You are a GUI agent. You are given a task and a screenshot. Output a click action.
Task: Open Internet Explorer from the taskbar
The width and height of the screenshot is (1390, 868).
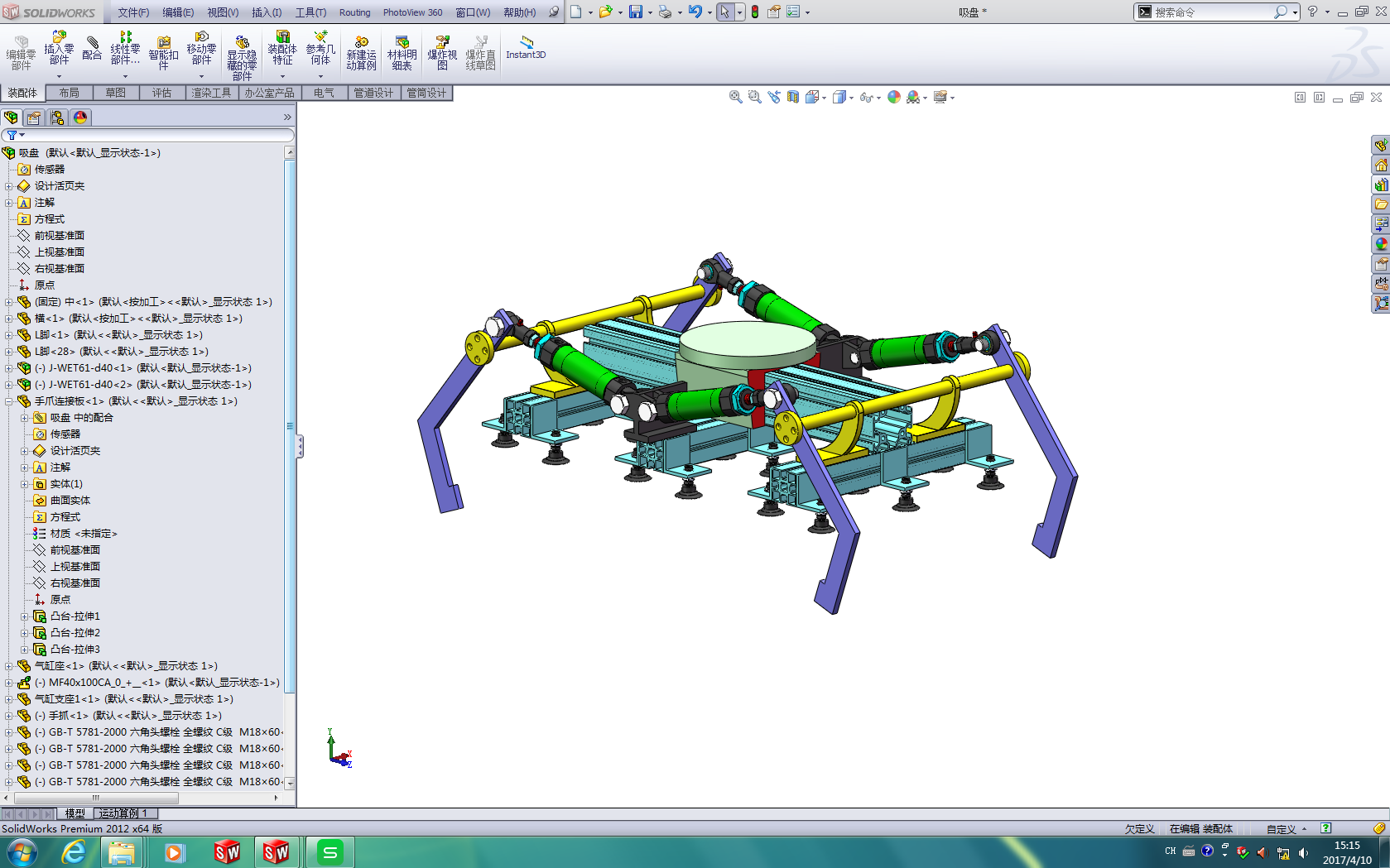click(74, 852)
